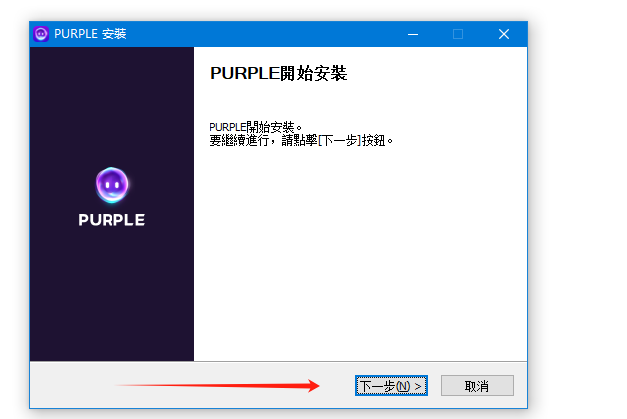Click the line PURPLE開始安裝。 in body
The image size is (627, 419).
256,127
